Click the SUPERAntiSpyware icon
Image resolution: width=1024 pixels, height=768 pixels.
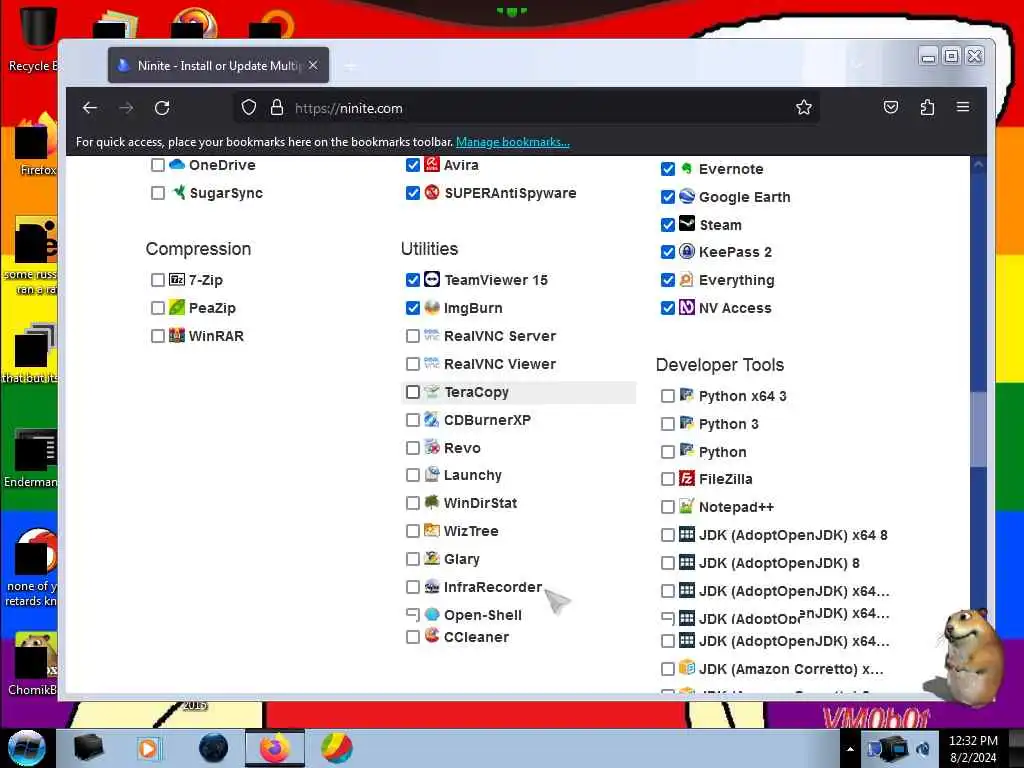[x=432, y=193]
